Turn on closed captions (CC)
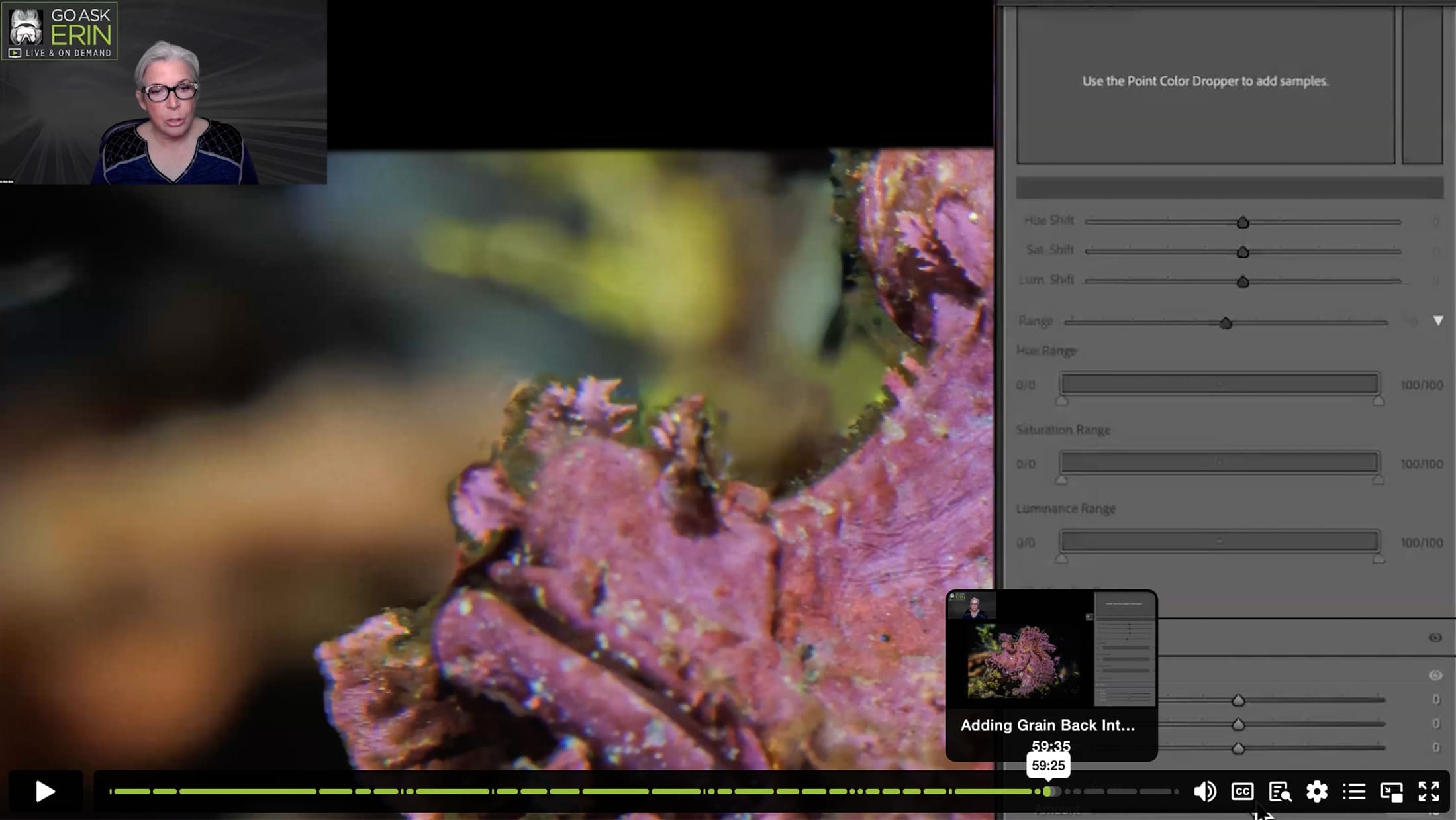 coord(1242,792)
